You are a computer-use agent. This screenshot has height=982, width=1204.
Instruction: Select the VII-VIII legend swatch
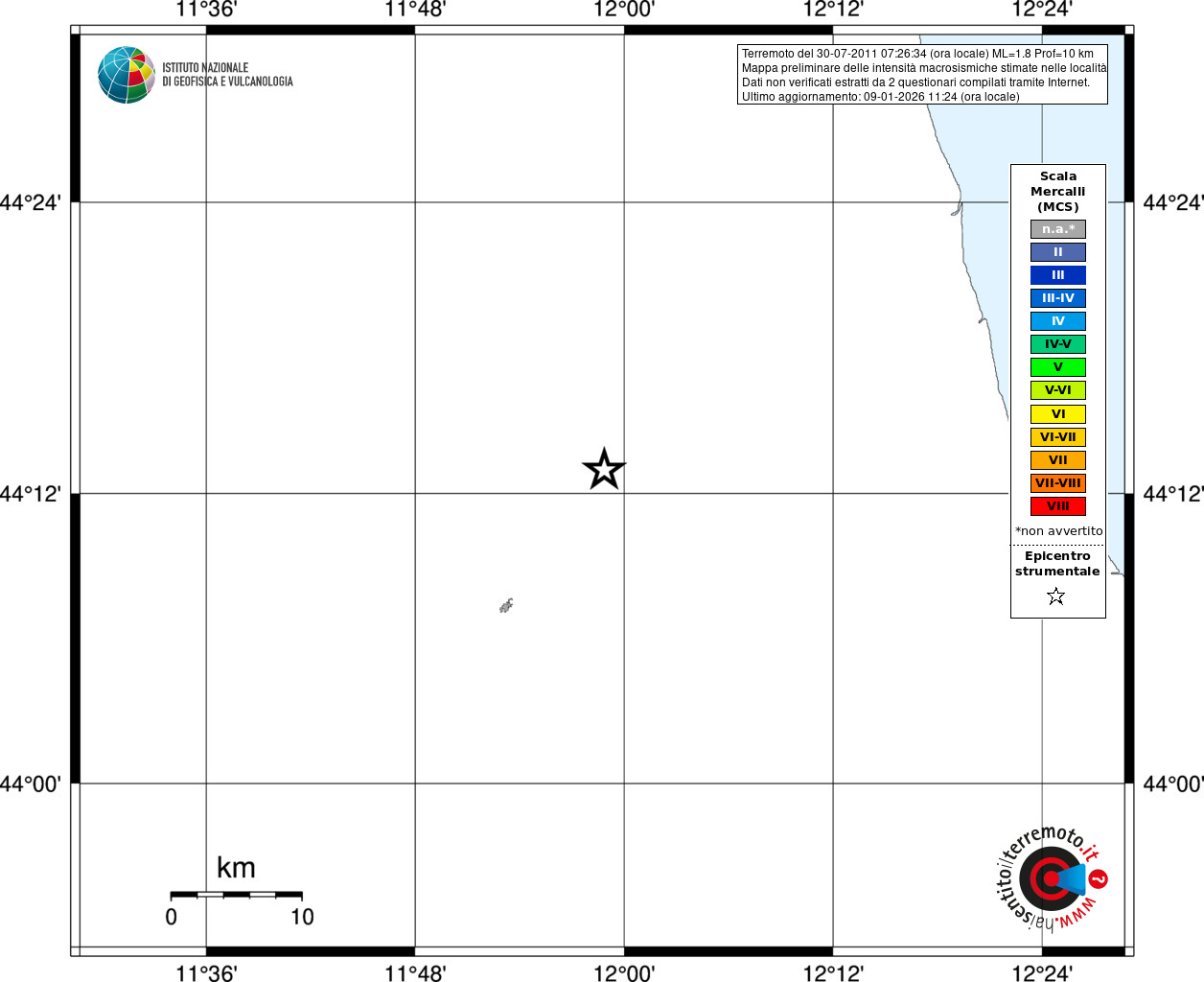(x=1058, y=483)
